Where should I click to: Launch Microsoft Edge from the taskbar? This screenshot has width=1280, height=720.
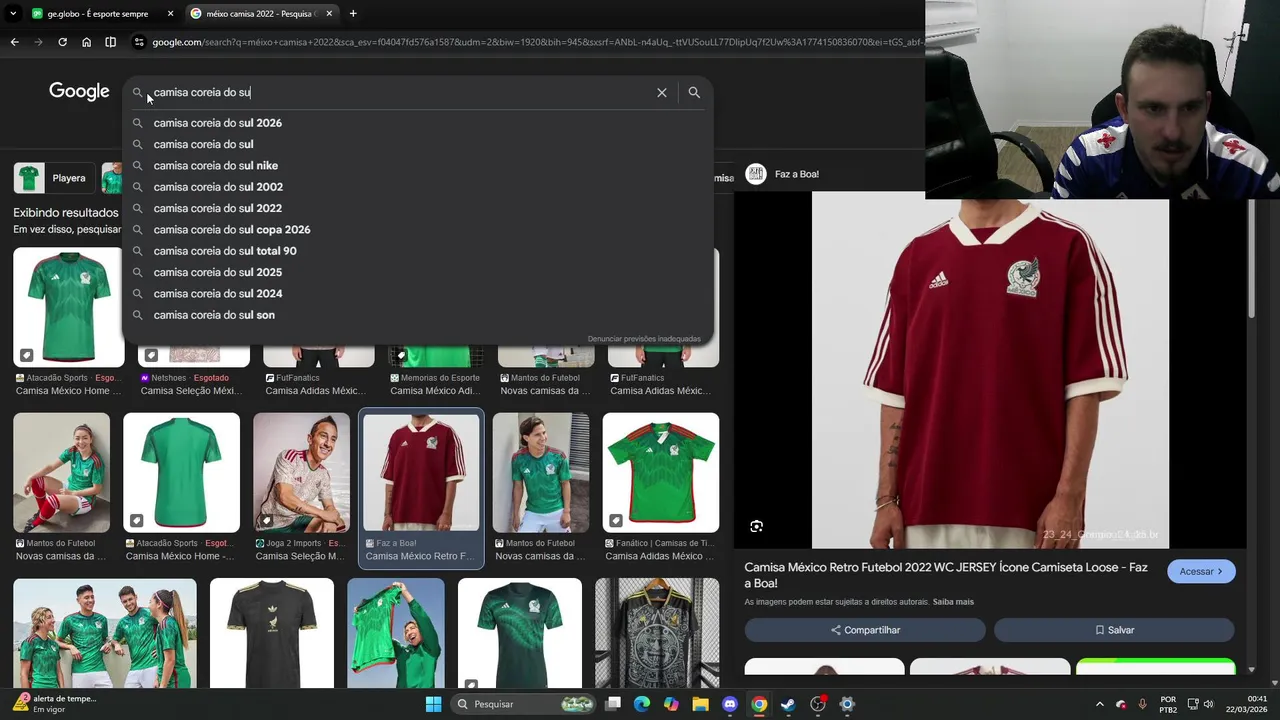pos(642,704)
